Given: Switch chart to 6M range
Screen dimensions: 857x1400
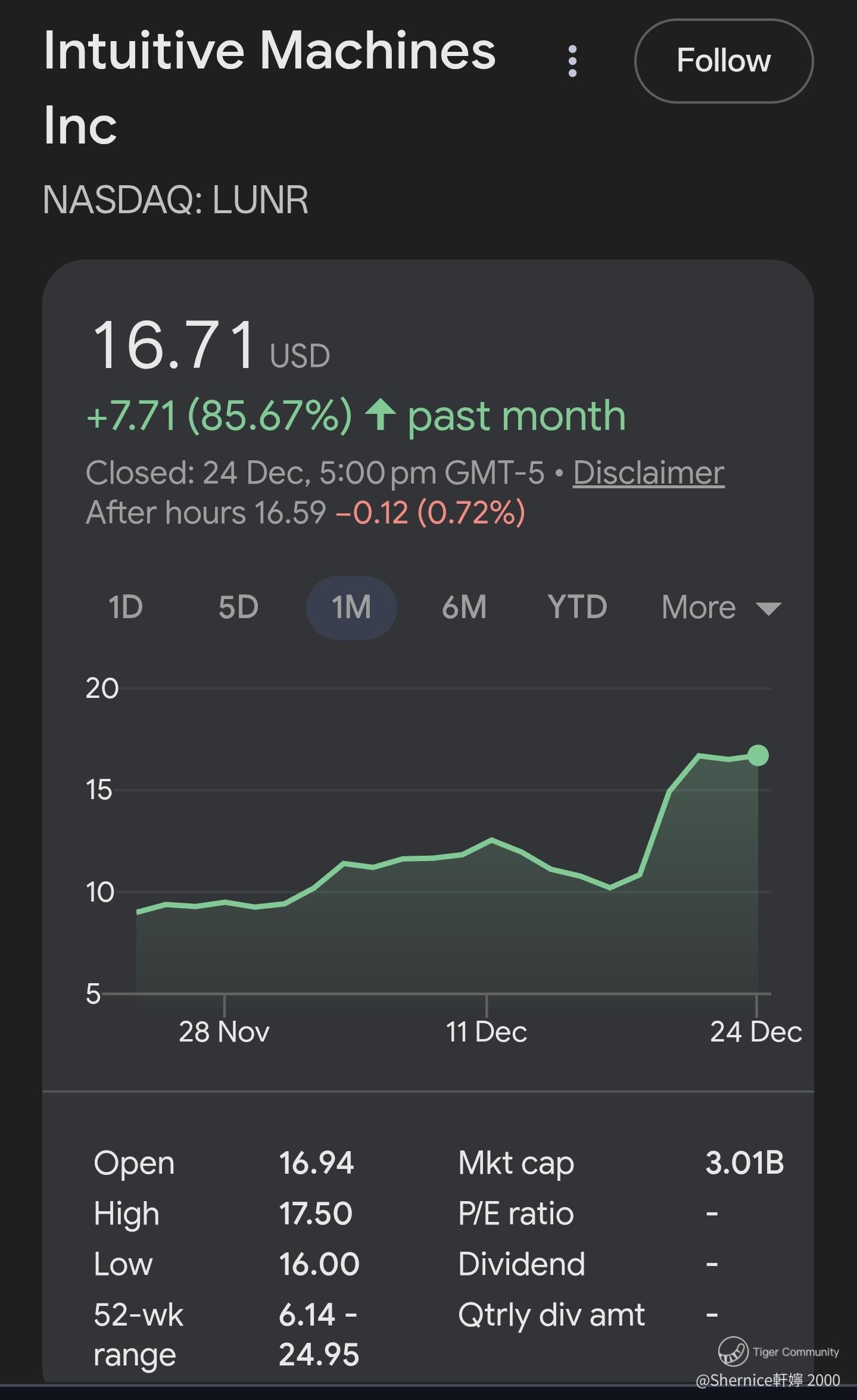Looking at the screenshot, I should pos(464,607).
